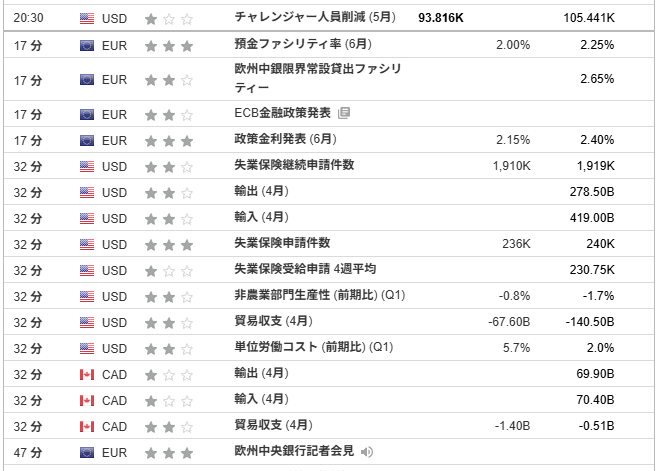Click US flag on チャレンジャー人員削減 row
The image size is (657, 471).
pyautogui.click(x=87, y=18)
